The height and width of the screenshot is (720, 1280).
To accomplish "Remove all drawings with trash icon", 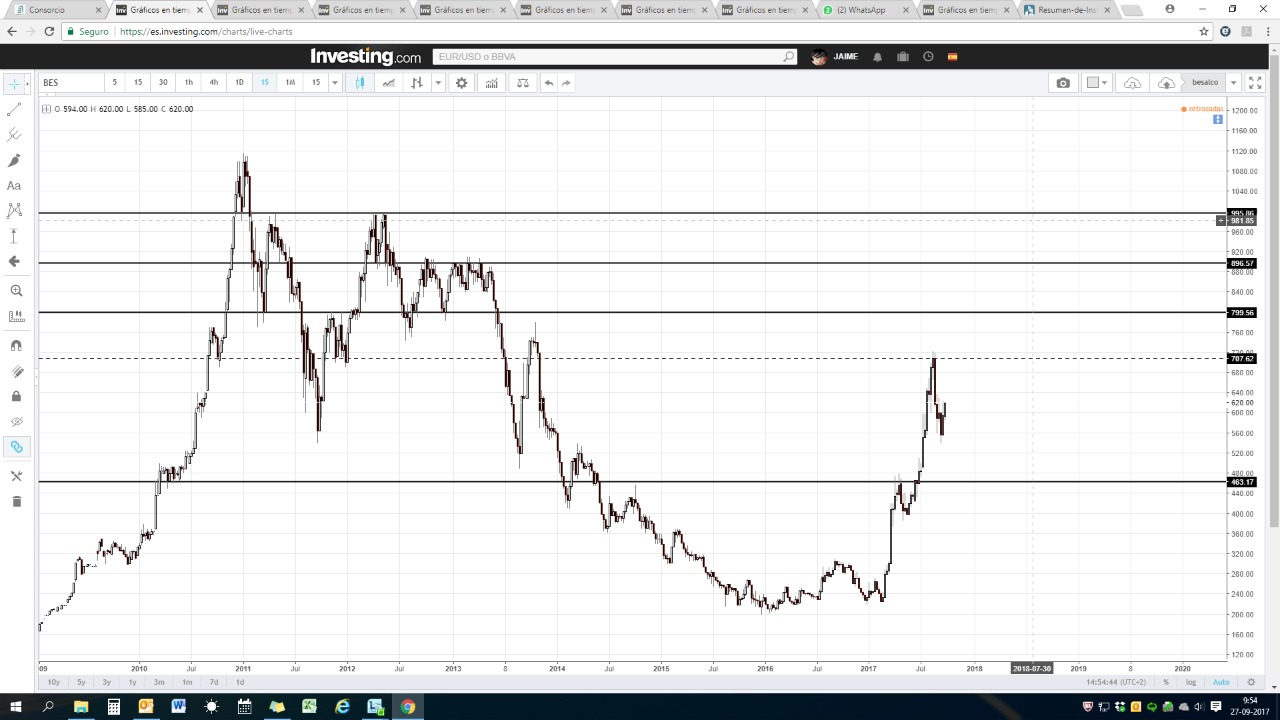I will (16, 501).
